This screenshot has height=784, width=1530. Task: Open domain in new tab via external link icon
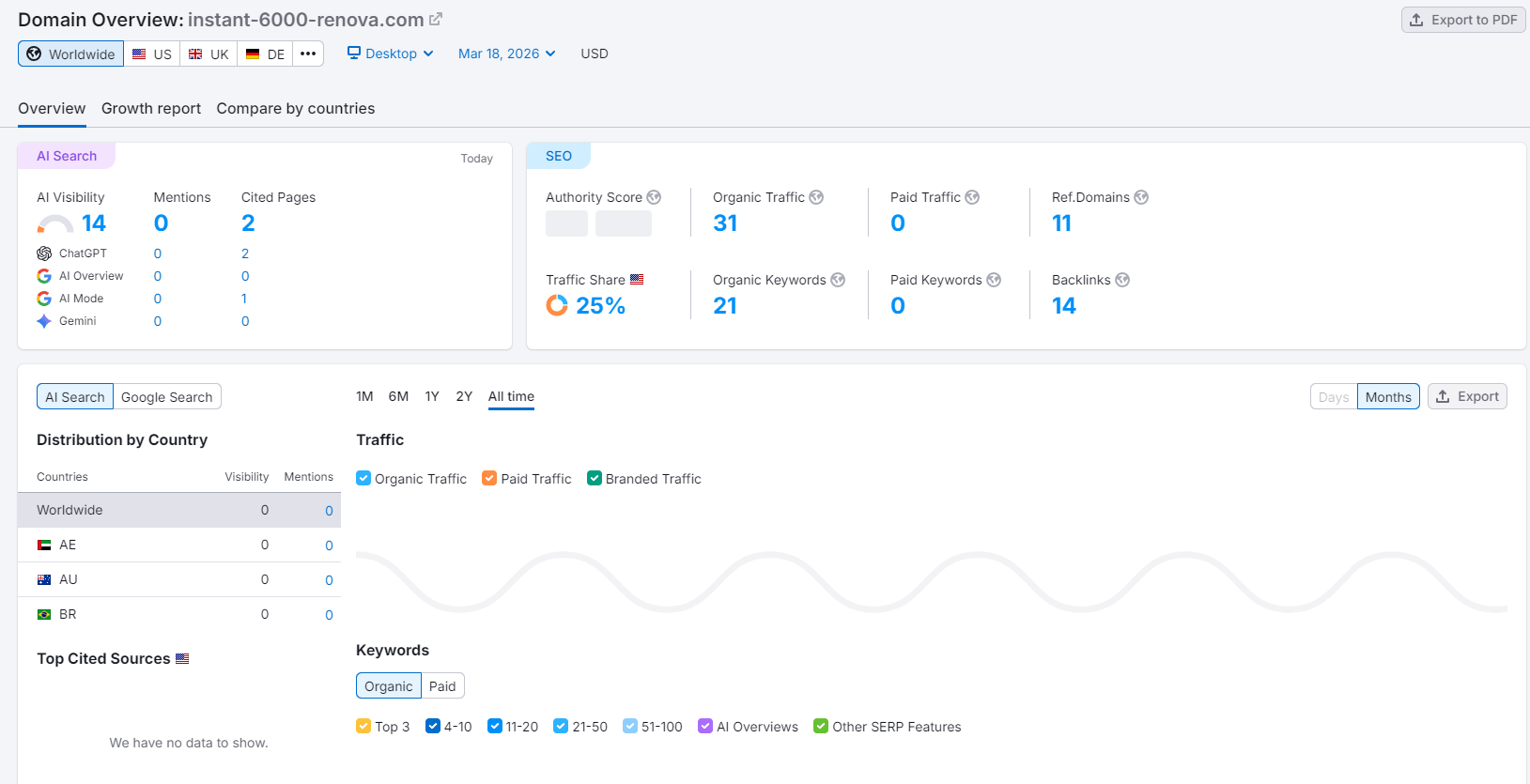click(436, 19)
